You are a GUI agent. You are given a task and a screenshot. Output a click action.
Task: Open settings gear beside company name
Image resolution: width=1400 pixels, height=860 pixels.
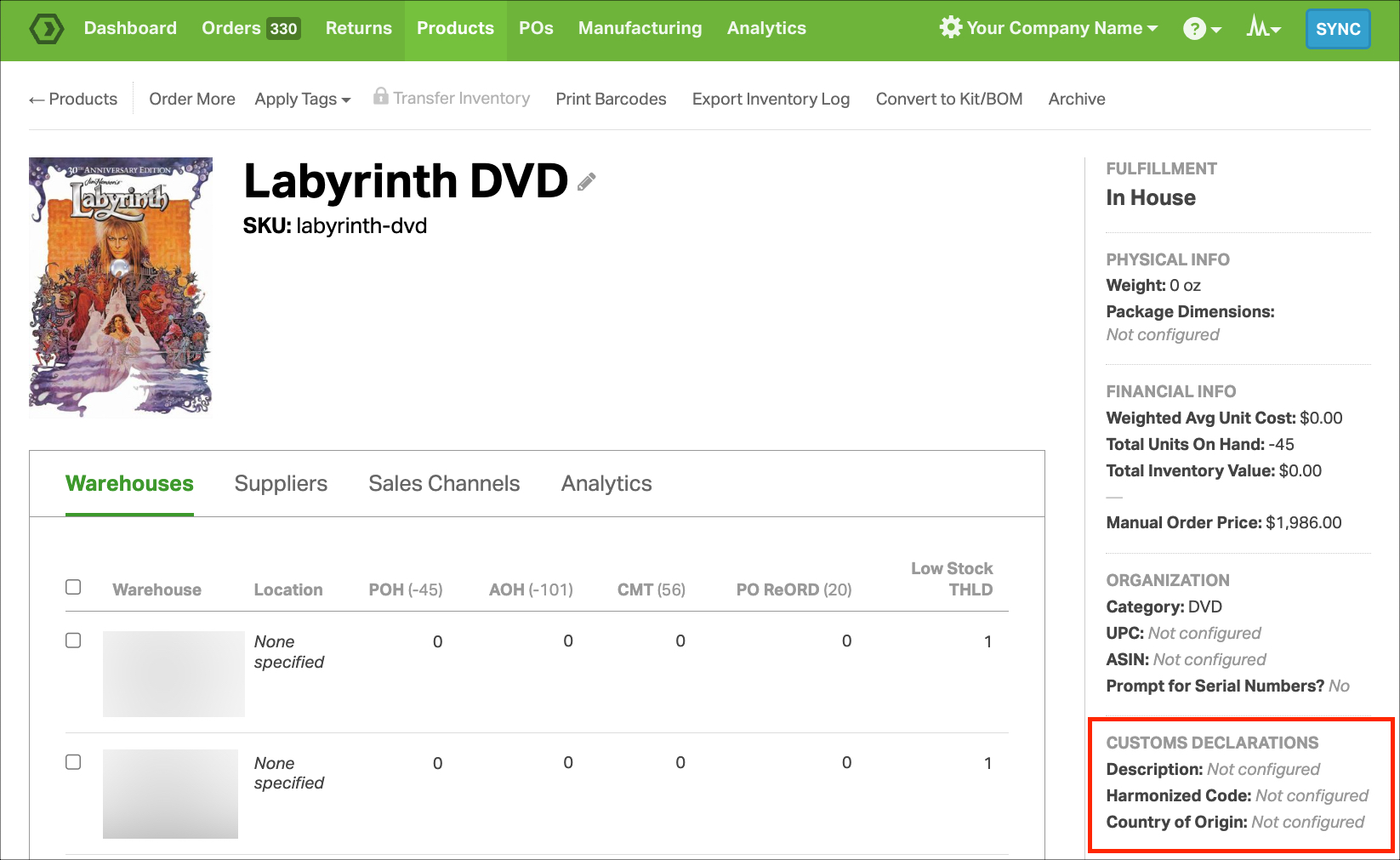[950, 27]
